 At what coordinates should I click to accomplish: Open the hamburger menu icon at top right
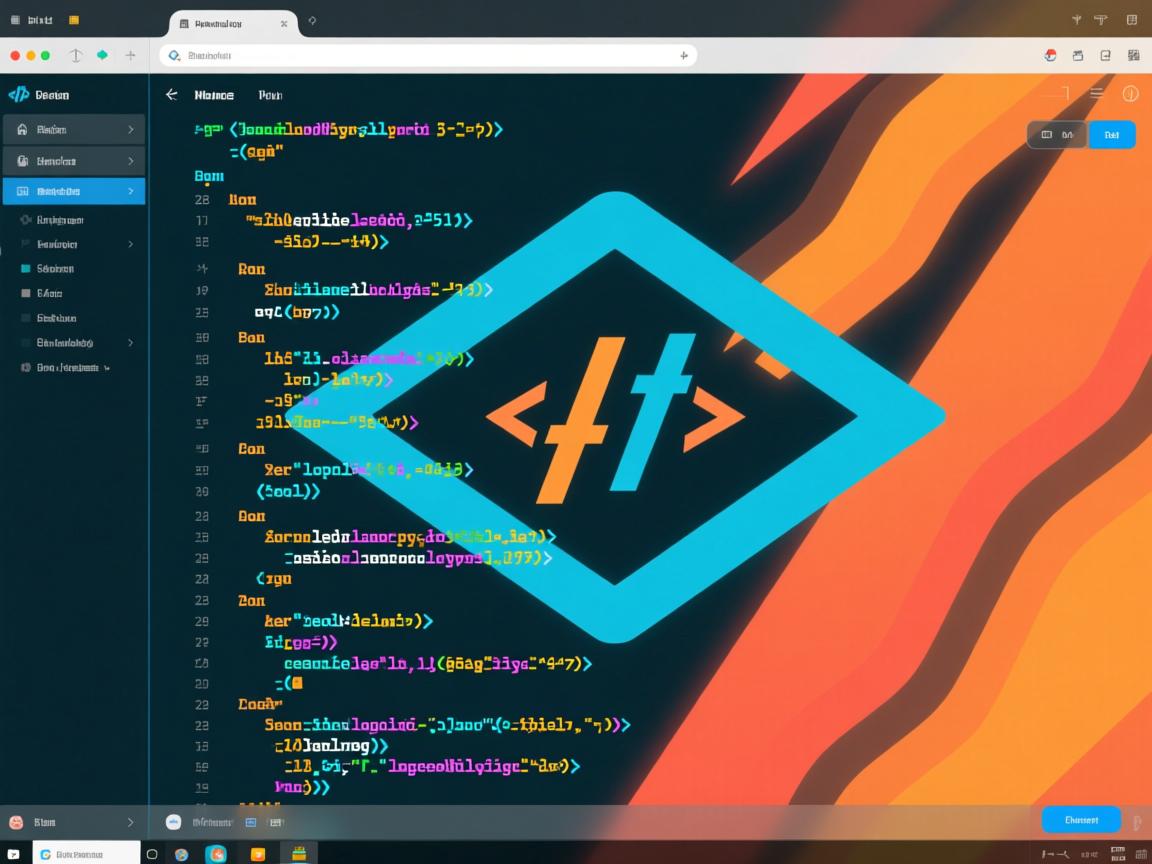(x=1097, y=93)
